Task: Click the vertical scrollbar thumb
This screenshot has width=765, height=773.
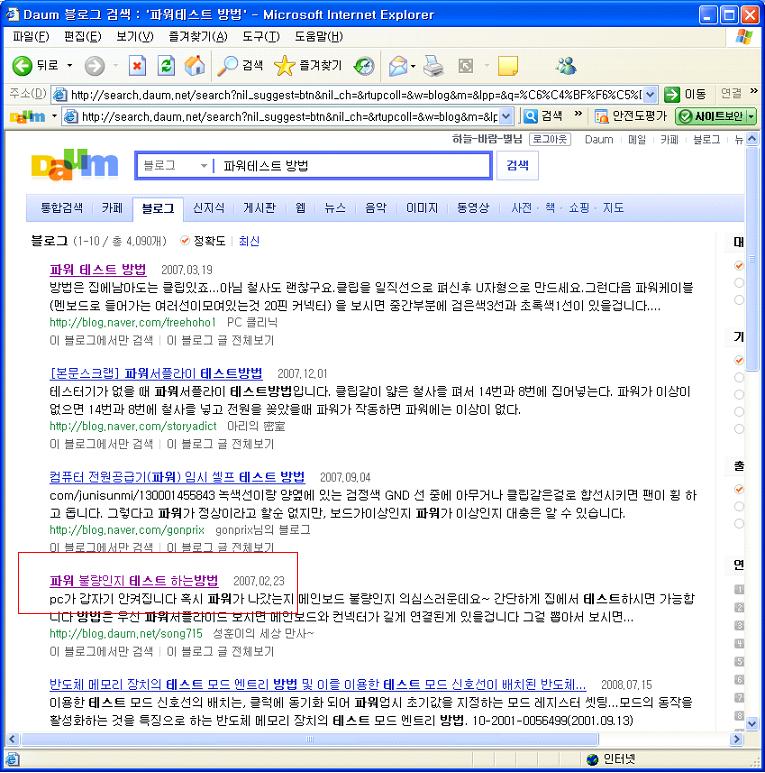Action: tap(752, 259)
